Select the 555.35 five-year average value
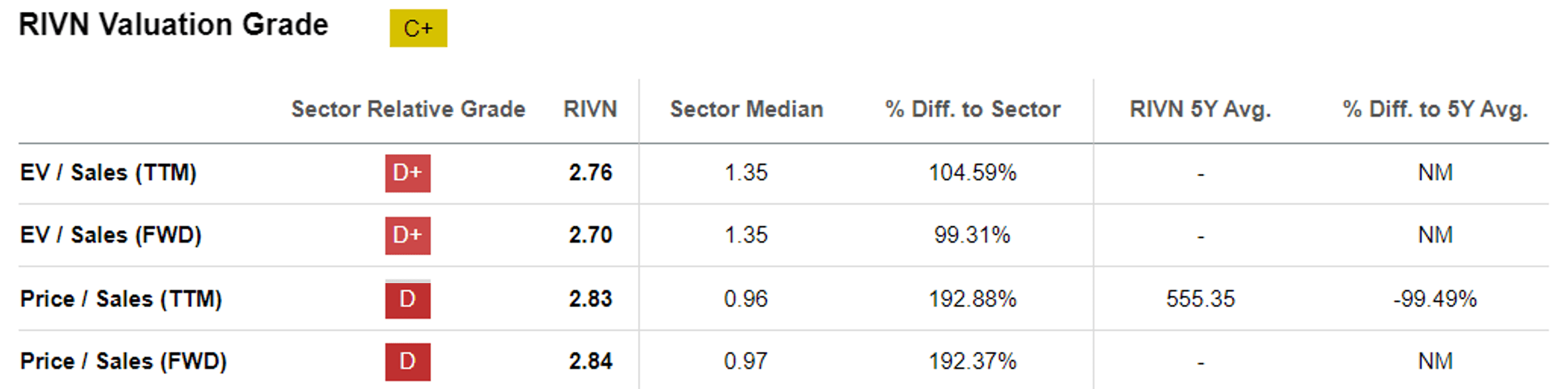1568x389 pixels. click(x=1200, y=299)
